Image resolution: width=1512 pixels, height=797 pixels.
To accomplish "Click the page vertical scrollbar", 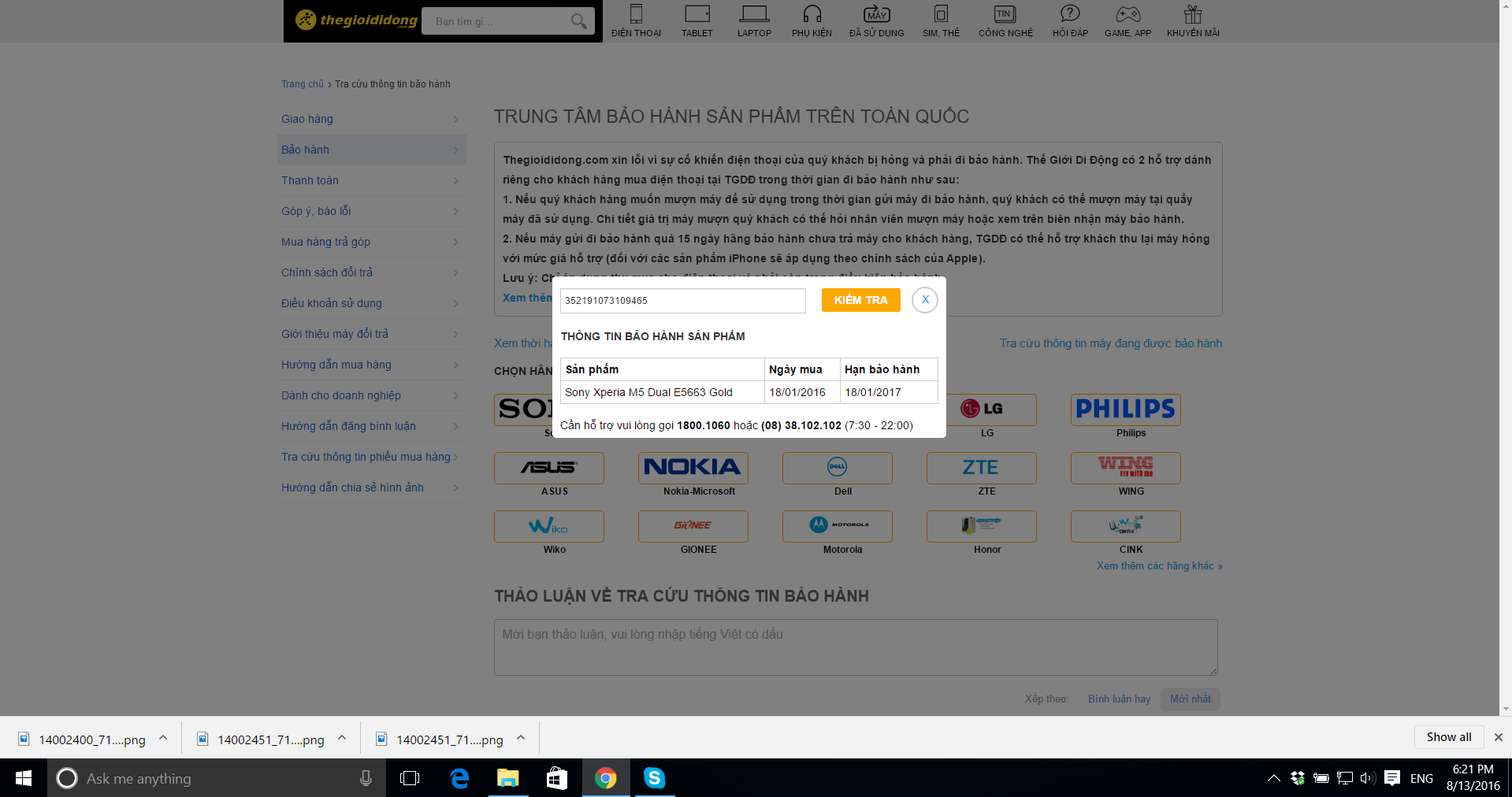I will point(1506,358).
